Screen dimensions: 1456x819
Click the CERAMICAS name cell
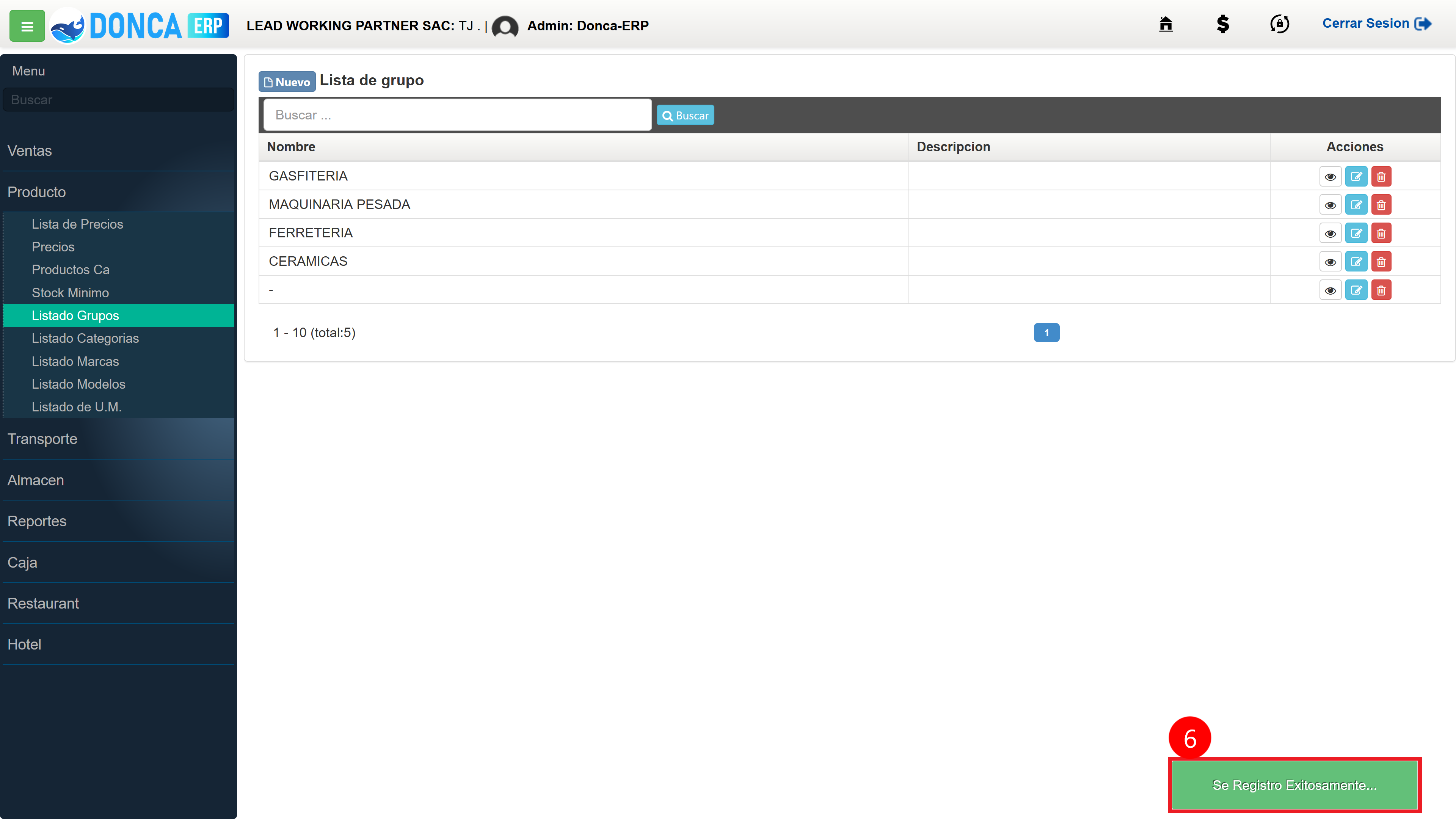click(584, 261)
